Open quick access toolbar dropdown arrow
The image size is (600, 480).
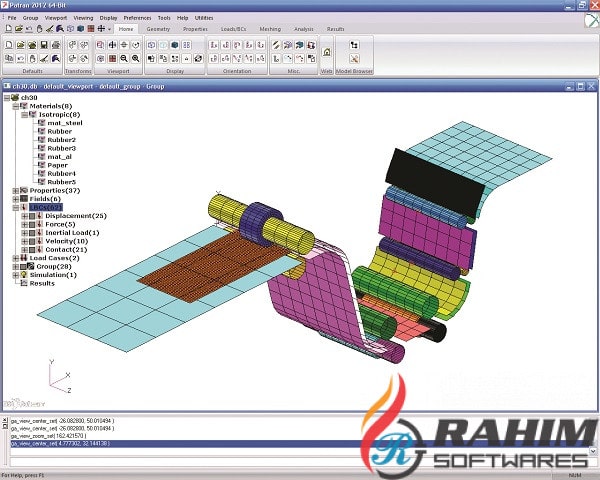pyautogui.click(x=109, y=29)
